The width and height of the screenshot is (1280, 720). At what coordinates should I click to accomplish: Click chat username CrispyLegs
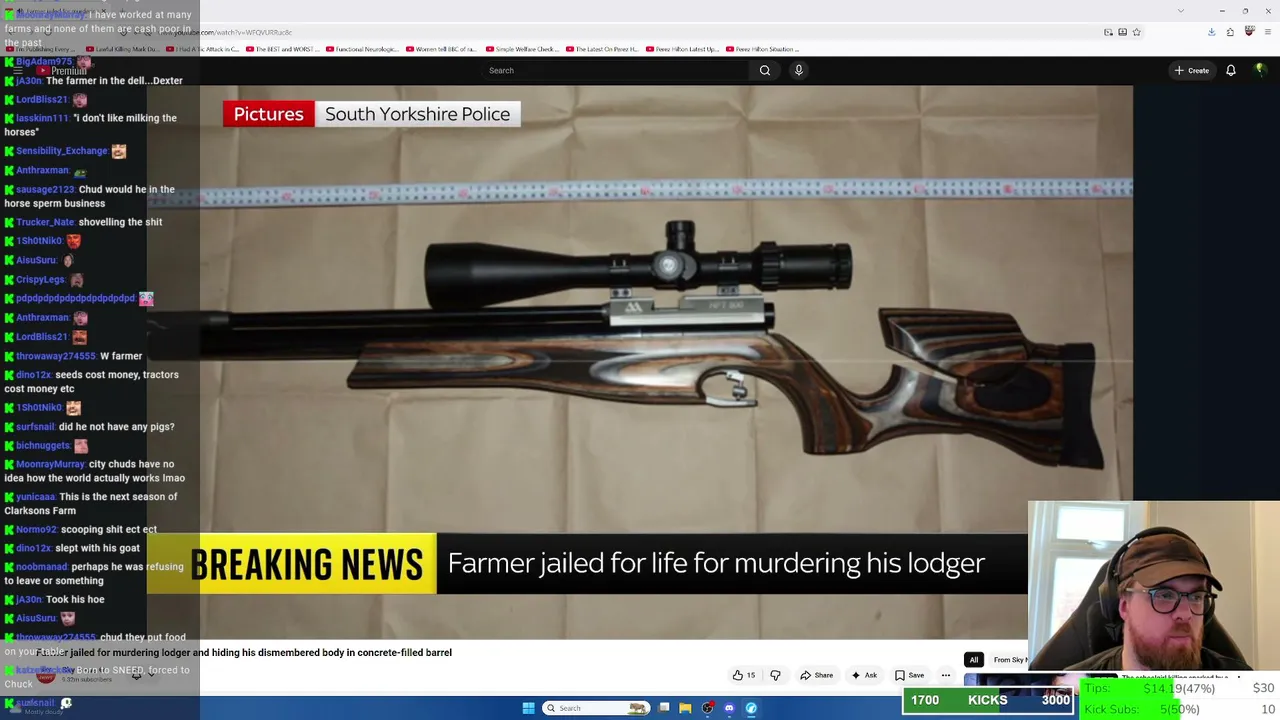(40, 280)
